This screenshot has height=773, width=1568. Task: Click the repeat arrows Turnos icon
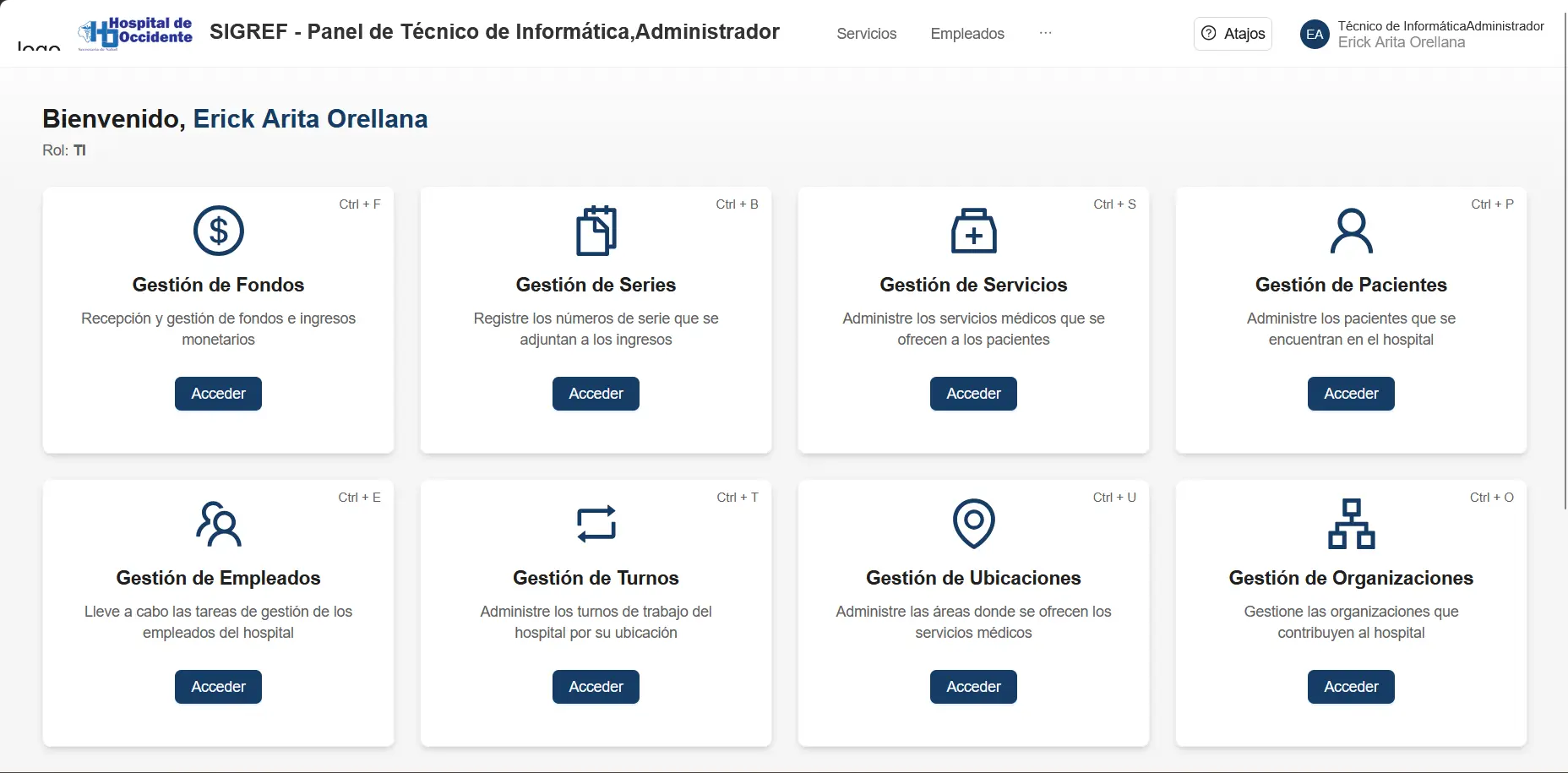pos(596,524)
